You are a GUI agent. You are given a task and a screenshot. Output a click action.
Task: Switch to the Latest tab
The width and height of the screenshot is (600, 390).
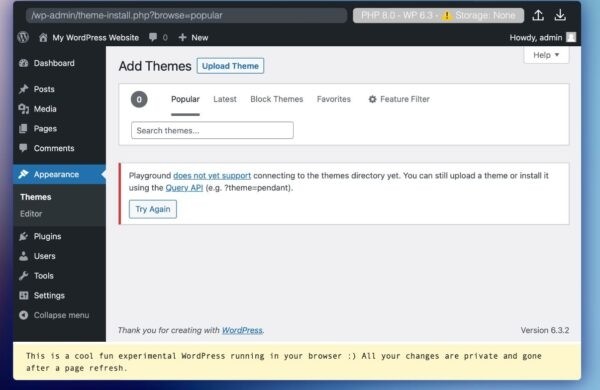coord(225,100)
